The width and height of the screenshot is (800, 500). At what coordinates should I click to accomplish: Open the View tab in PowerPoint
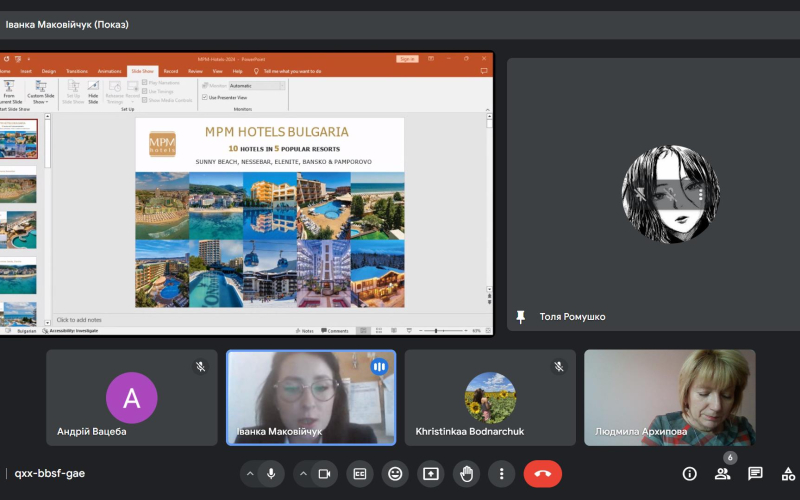point(217,71)
